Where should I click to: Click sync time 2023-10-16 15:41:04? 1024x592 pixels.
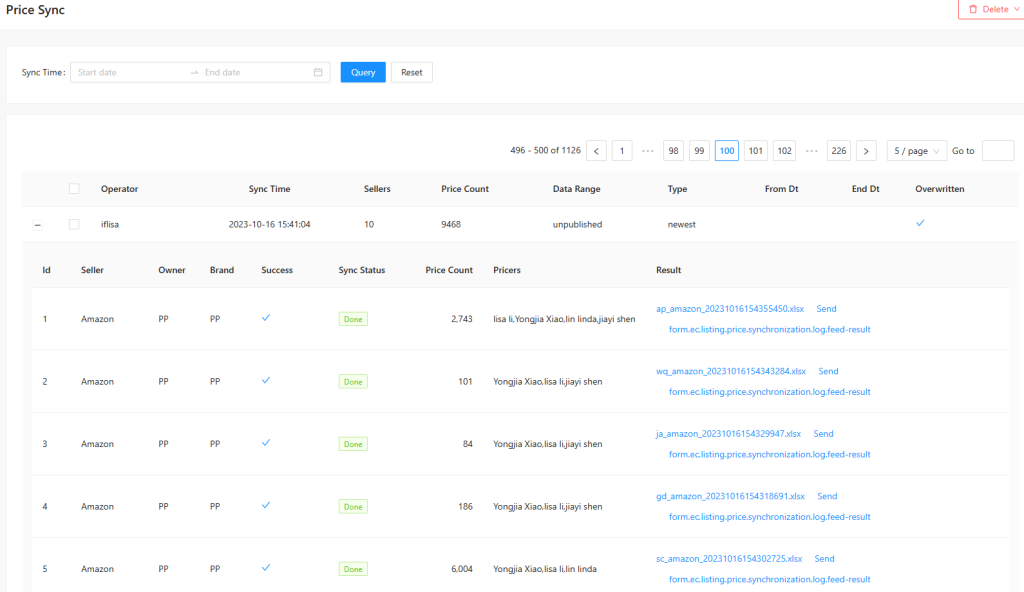(x=269, y=224)
